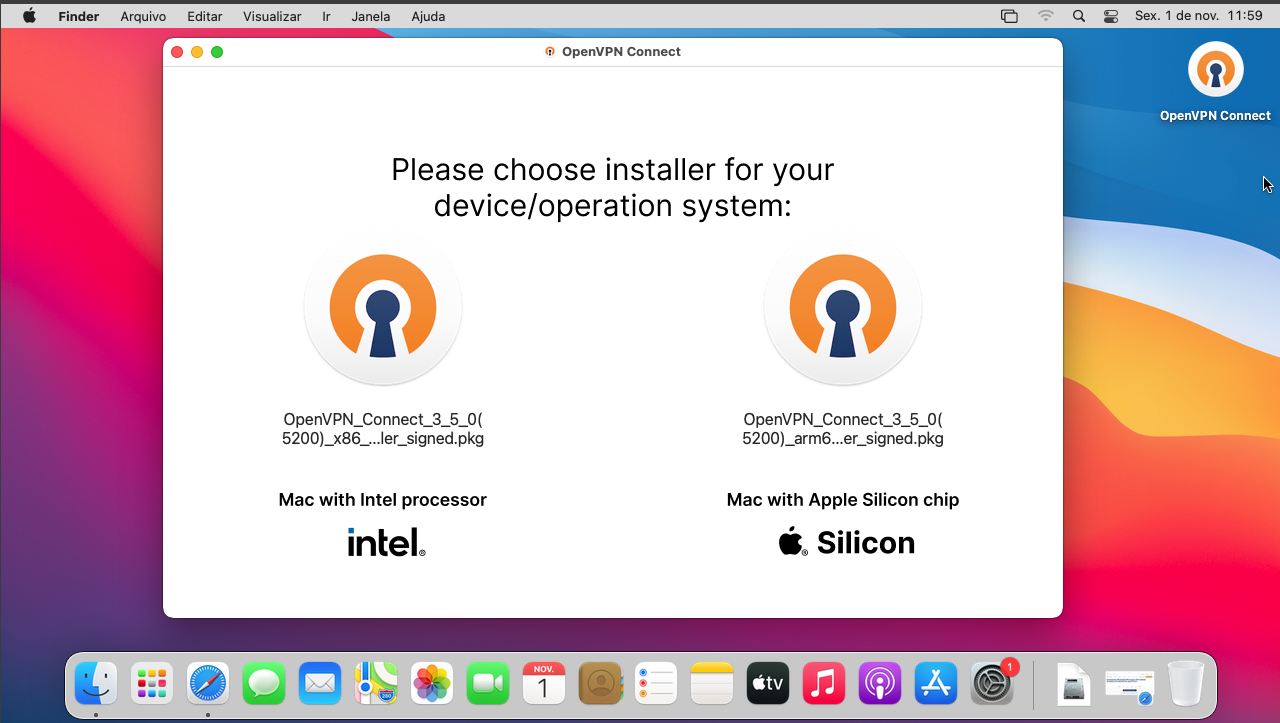This screenshot has height=723, width=1280.
Task: Open the Janela menu
Action: click(371, 16)
